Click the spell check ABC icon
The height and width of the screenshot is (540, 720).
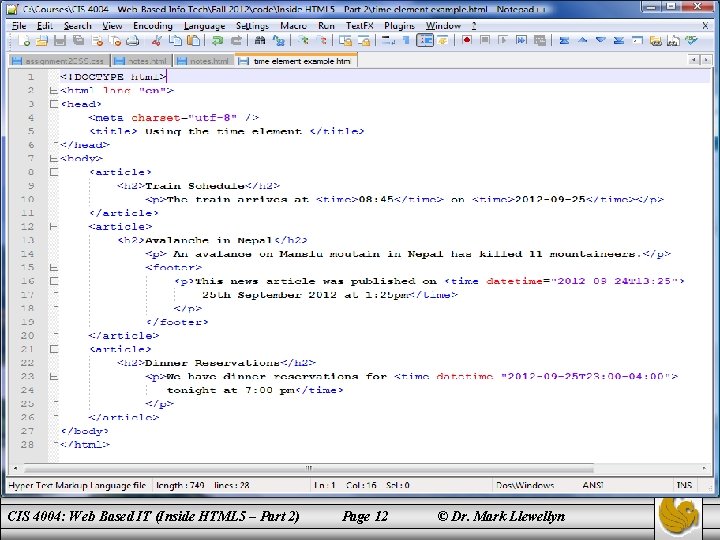coord(691,40)
